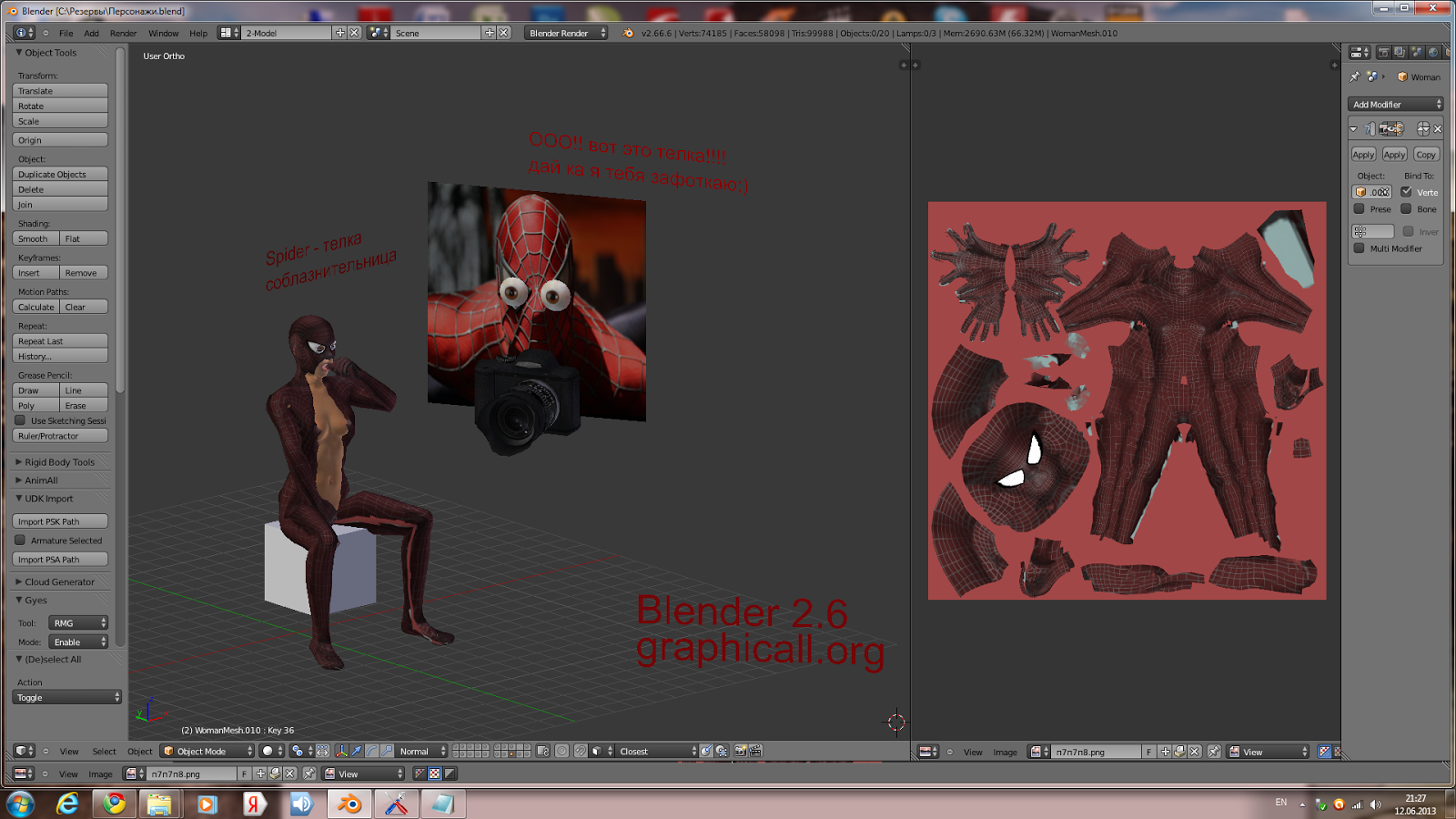1456x819 pixels.
Task: Open the Window menu
Action: (x=164, y=34)
